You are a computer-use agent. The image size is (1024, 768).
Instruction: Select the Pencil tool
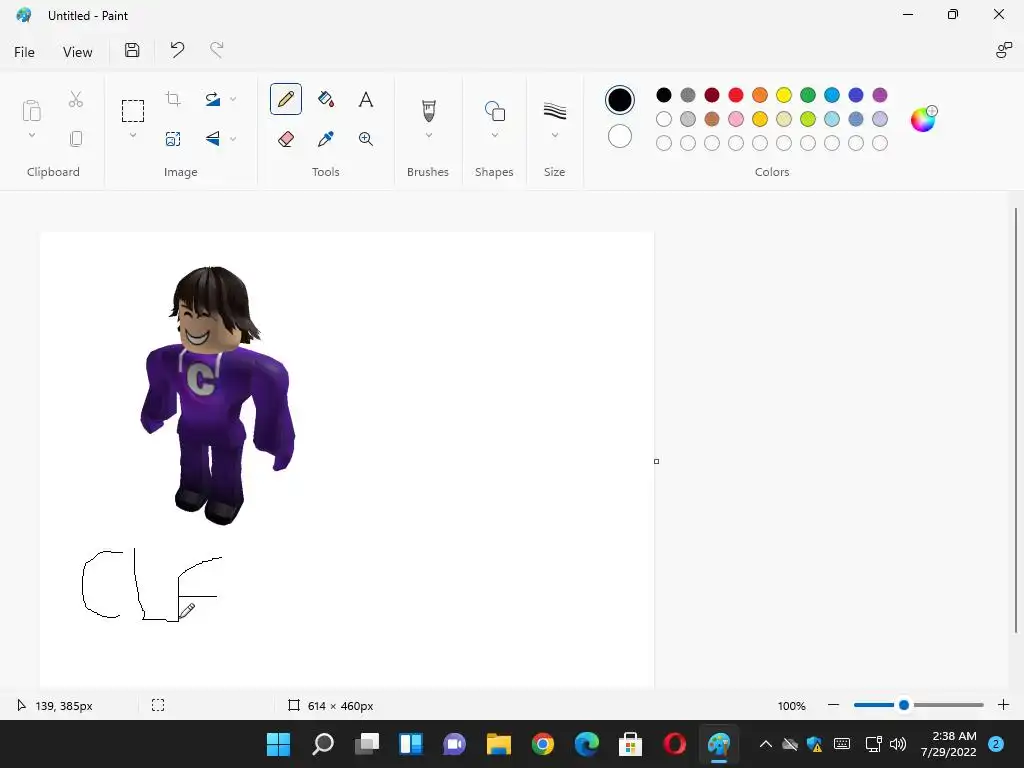(x=285, y=99)
